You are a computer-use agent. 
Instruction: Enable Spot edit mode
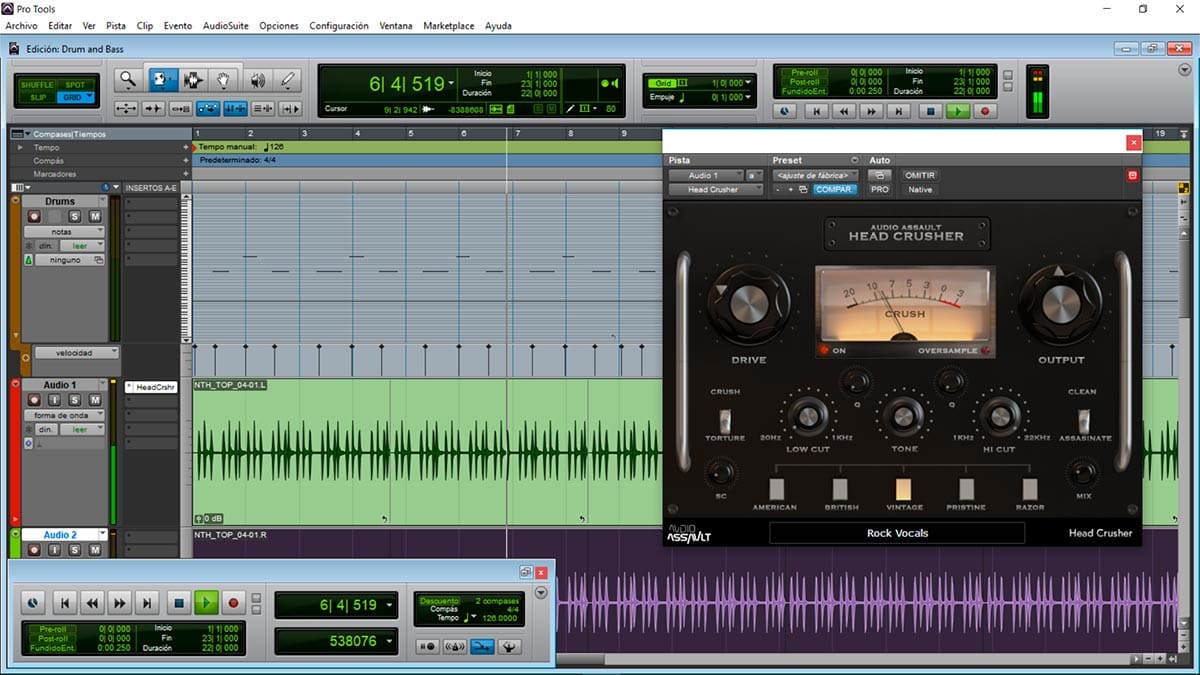(75, 85)
